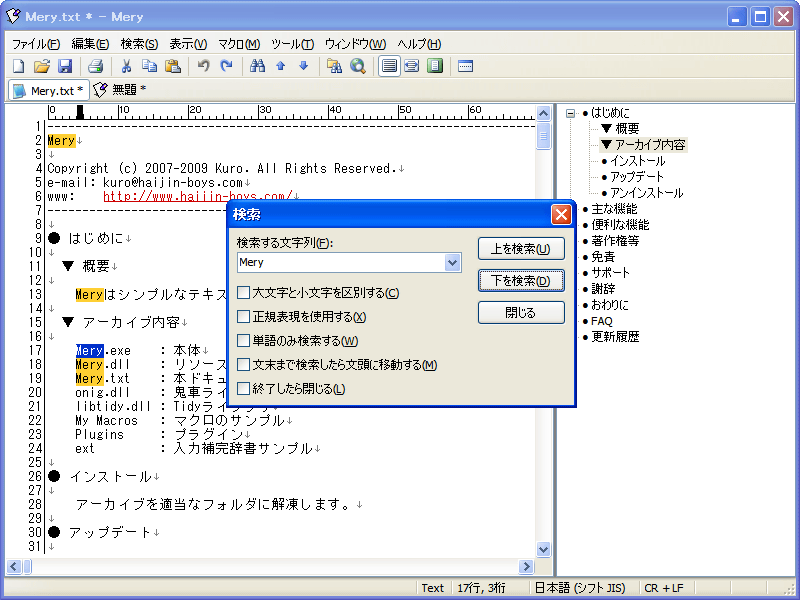This screenshot has width=800, height=600.
Task: Open the ウィンドウ(W) menu
Action: [x=355, y=44]
